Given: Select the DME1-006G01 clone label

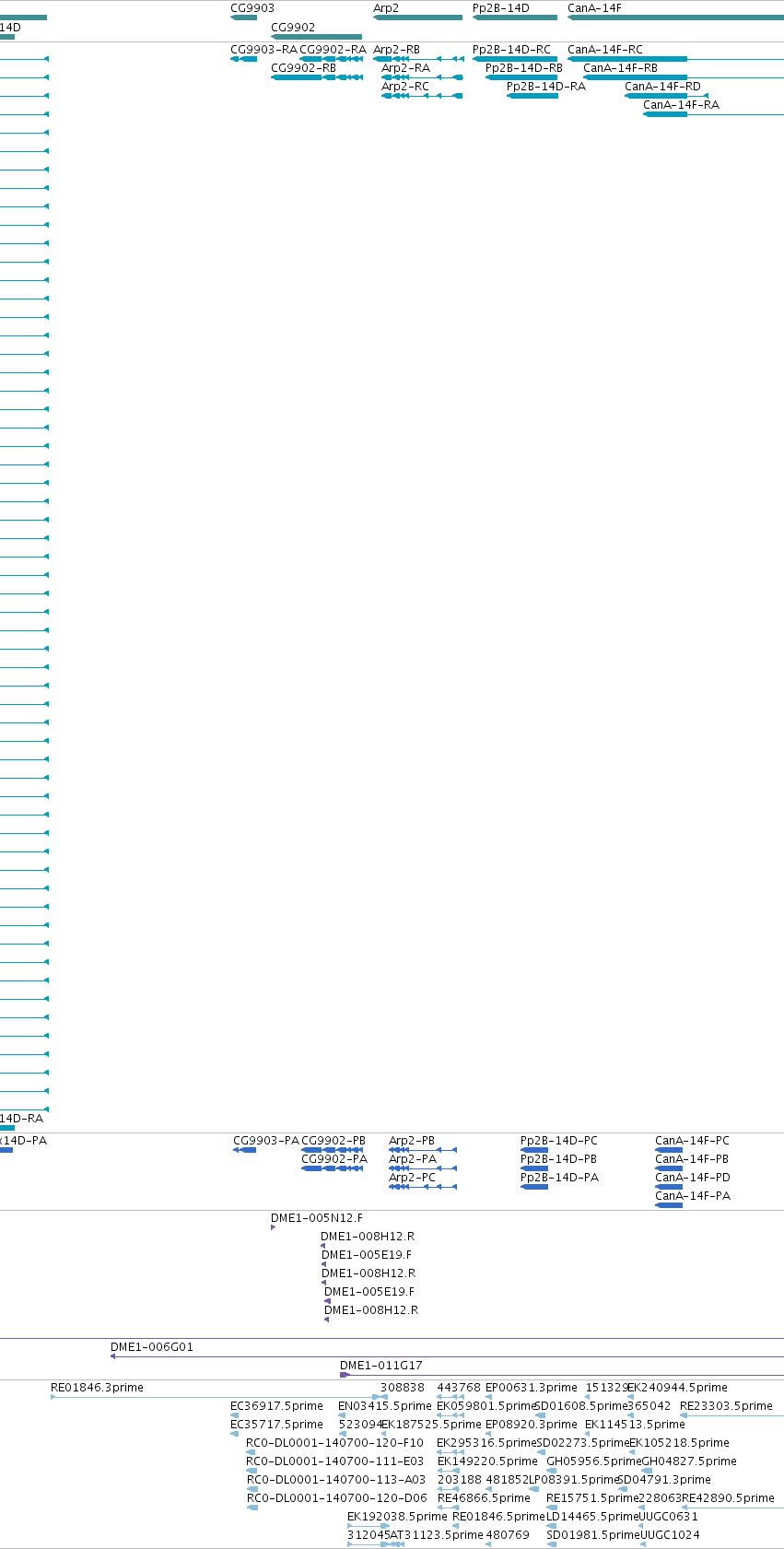Looking at the screenshot, I should pyautogui.click(x=152, y=1347).
